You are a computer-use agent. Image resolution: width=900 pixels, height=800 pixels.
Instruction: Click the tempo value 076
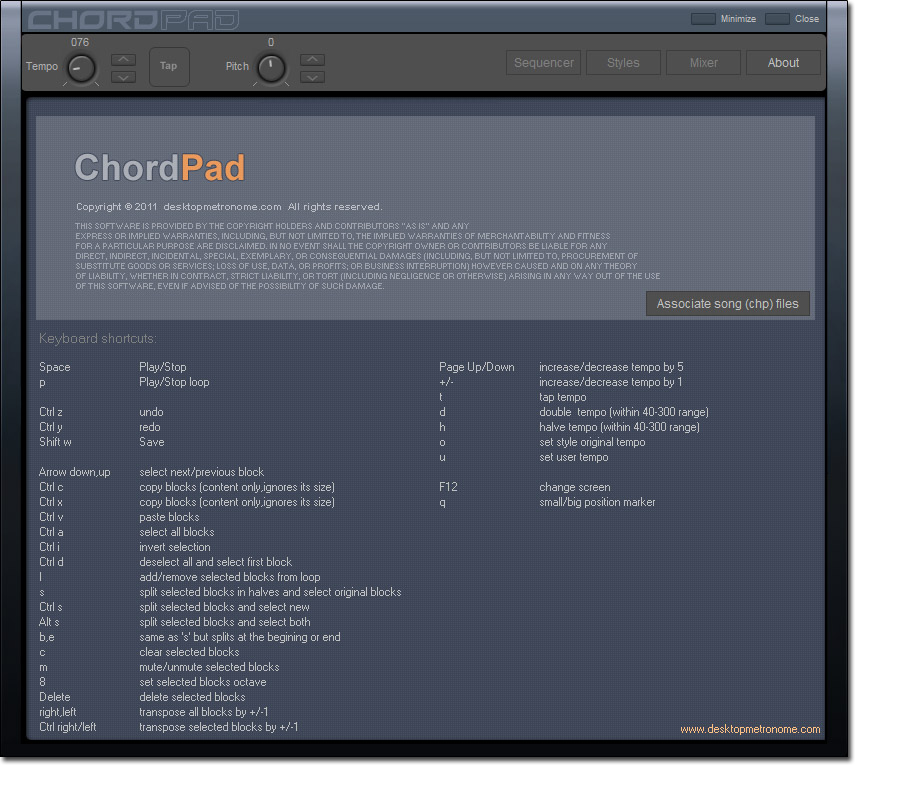pos(80,42)
